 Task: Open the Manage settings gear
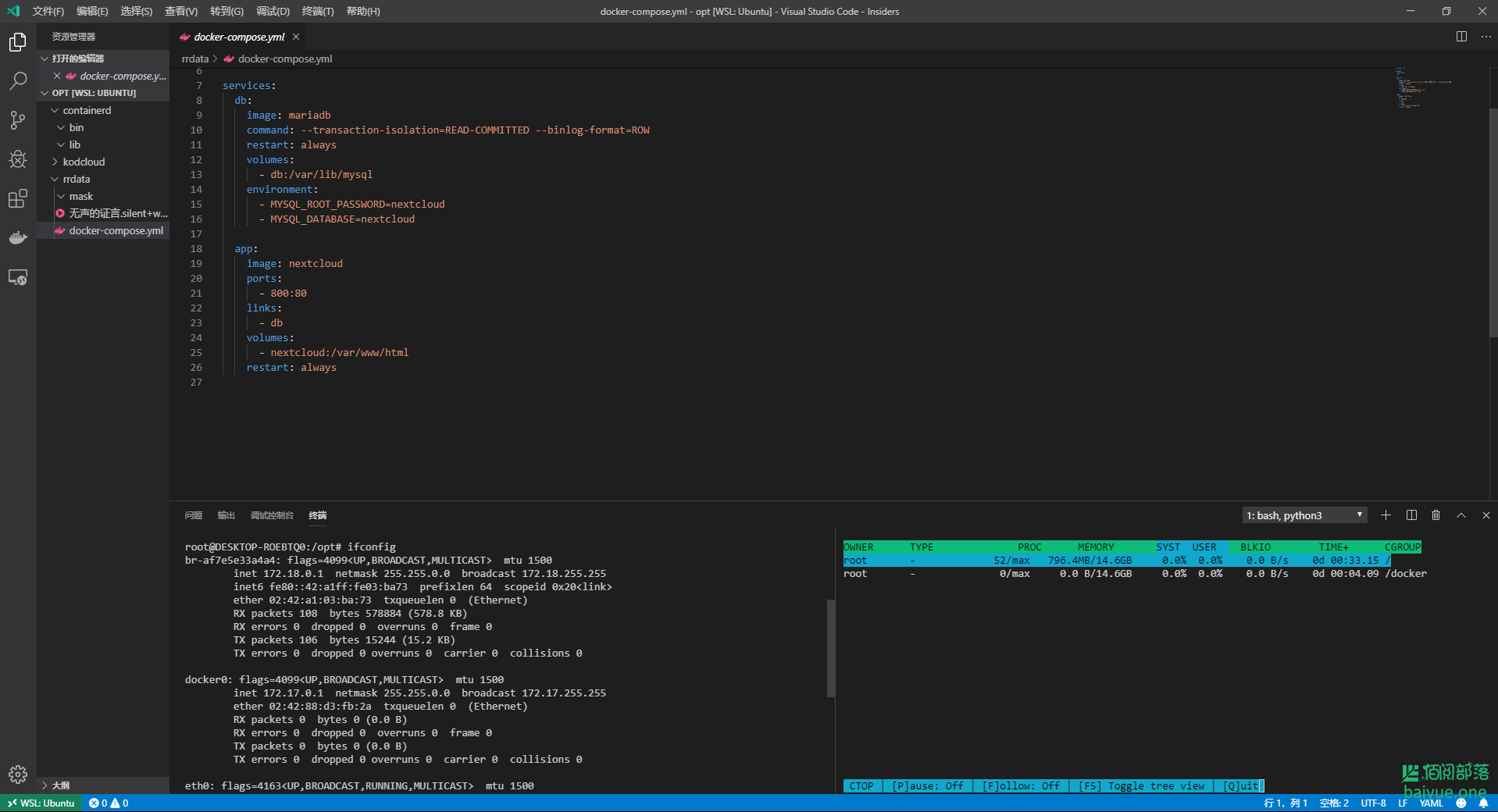[18, 774]
